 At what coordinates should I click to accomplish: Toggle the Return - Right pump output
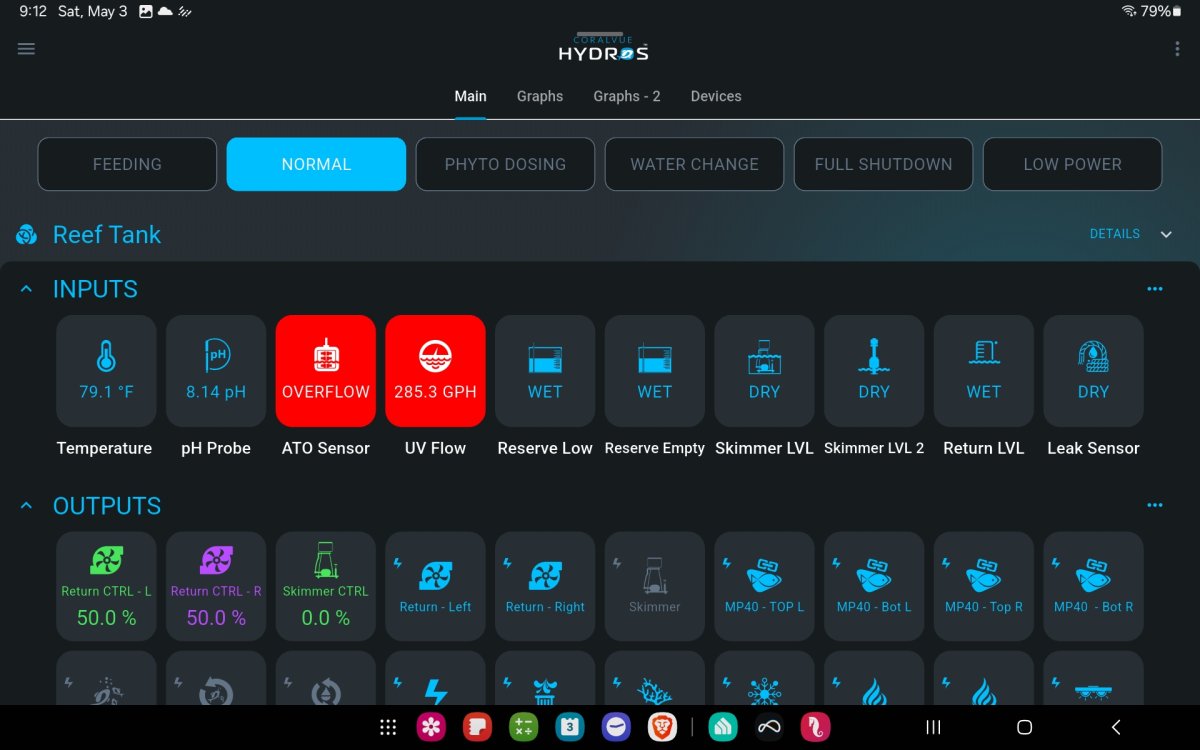545,586
